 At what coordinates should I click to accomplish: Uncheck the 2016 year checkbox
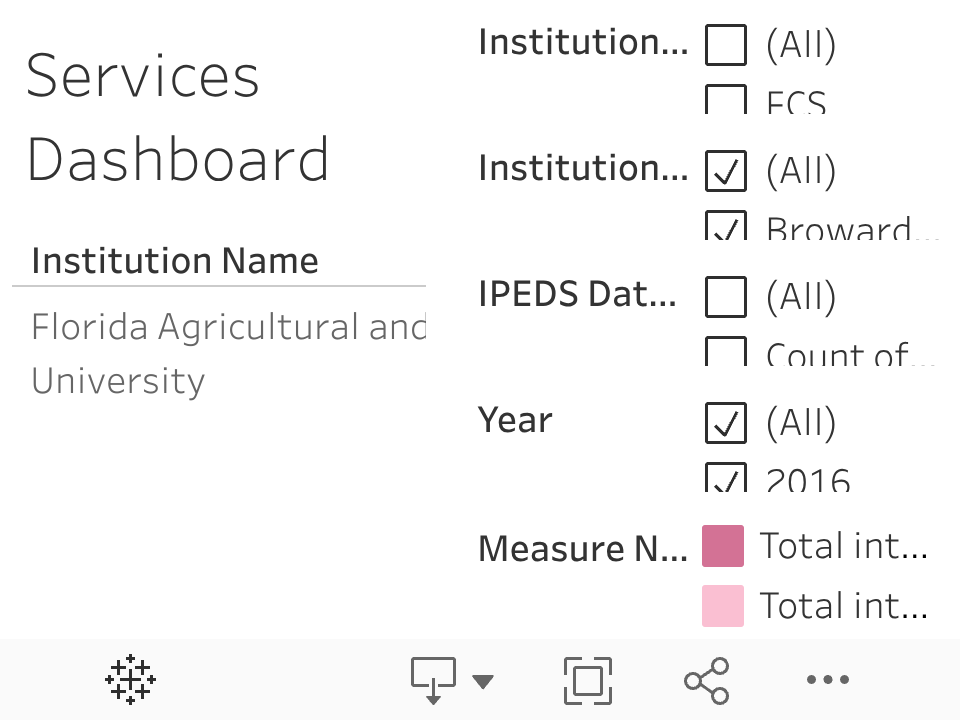(726, 478)
